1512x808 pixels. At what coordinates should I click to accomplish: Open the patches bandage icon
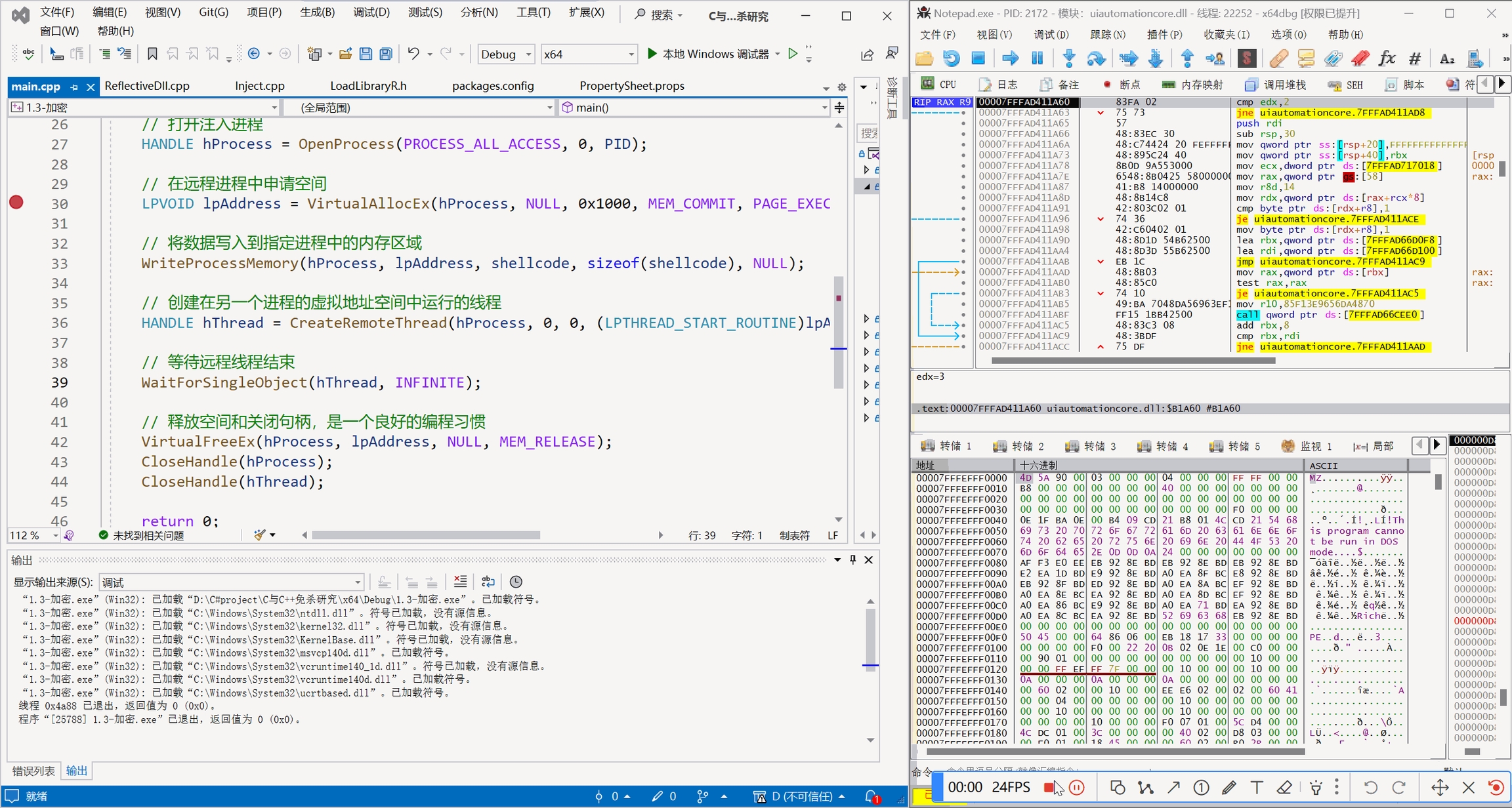tap(1278, 58)
